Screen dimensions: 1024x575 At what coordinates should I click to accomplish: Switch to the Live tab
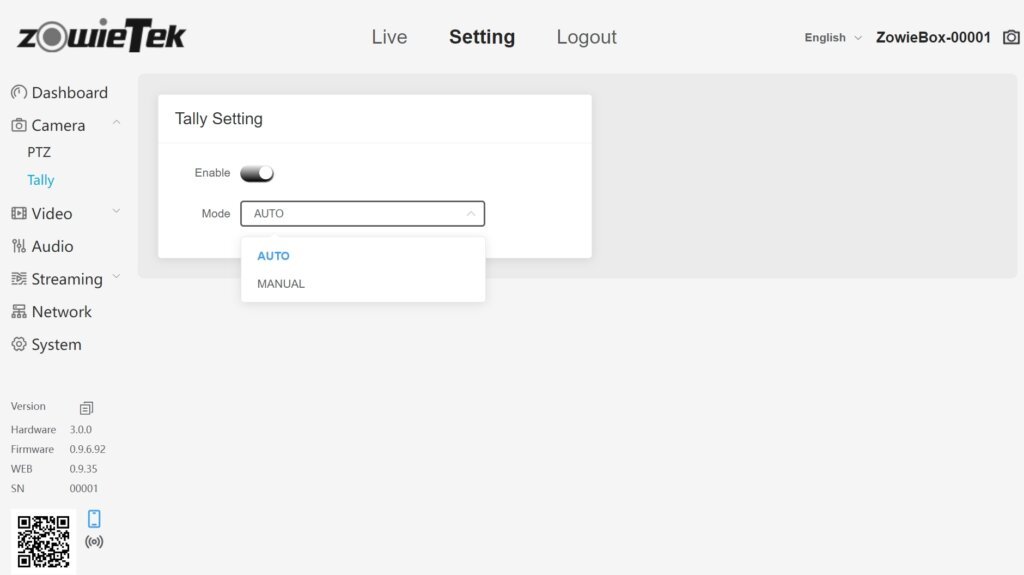389,37
